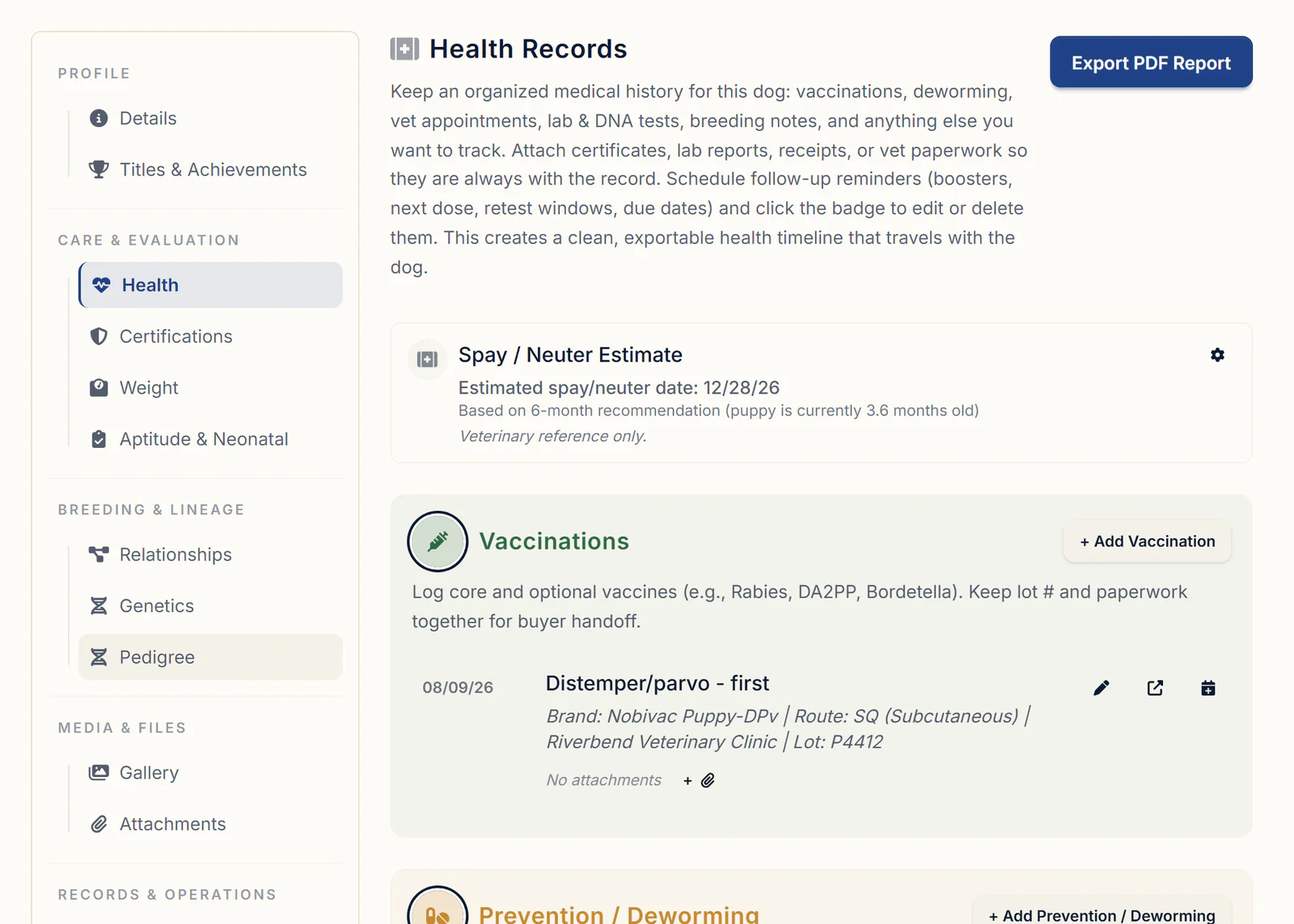Click the Certifications shield icon
Viewport: 1294px width, 924px height.
point(99,336)
